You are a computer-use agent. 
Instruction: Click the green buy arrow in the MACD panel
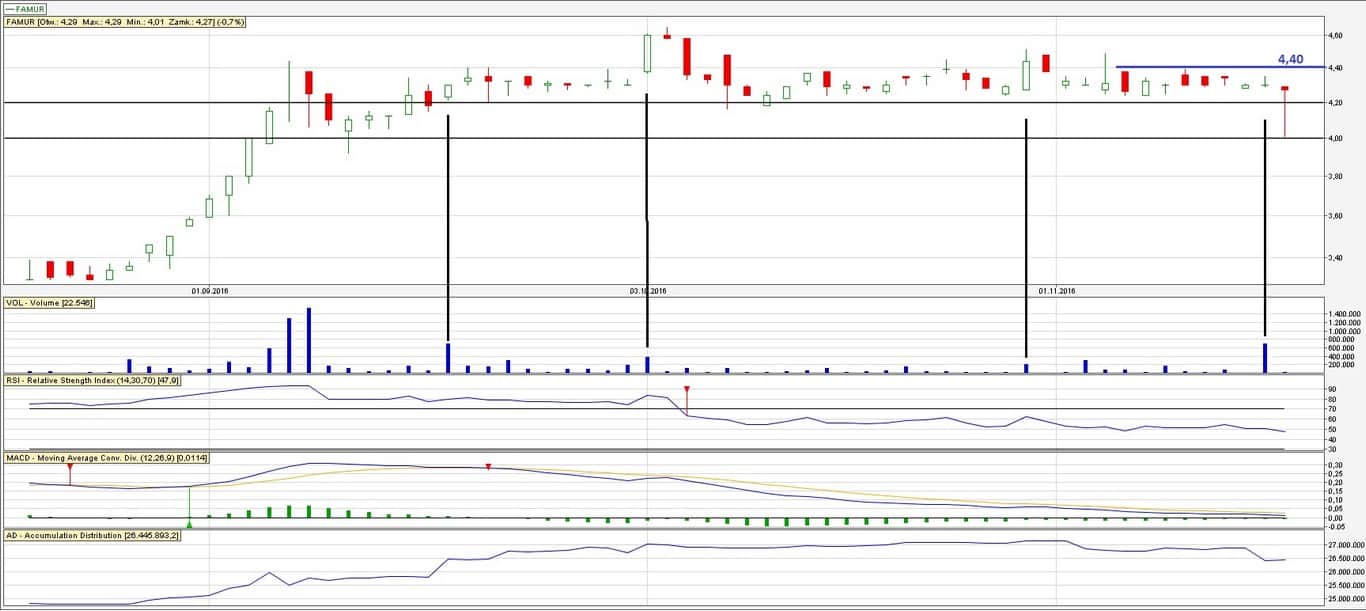pyautogui.click(x=189, y=523)
